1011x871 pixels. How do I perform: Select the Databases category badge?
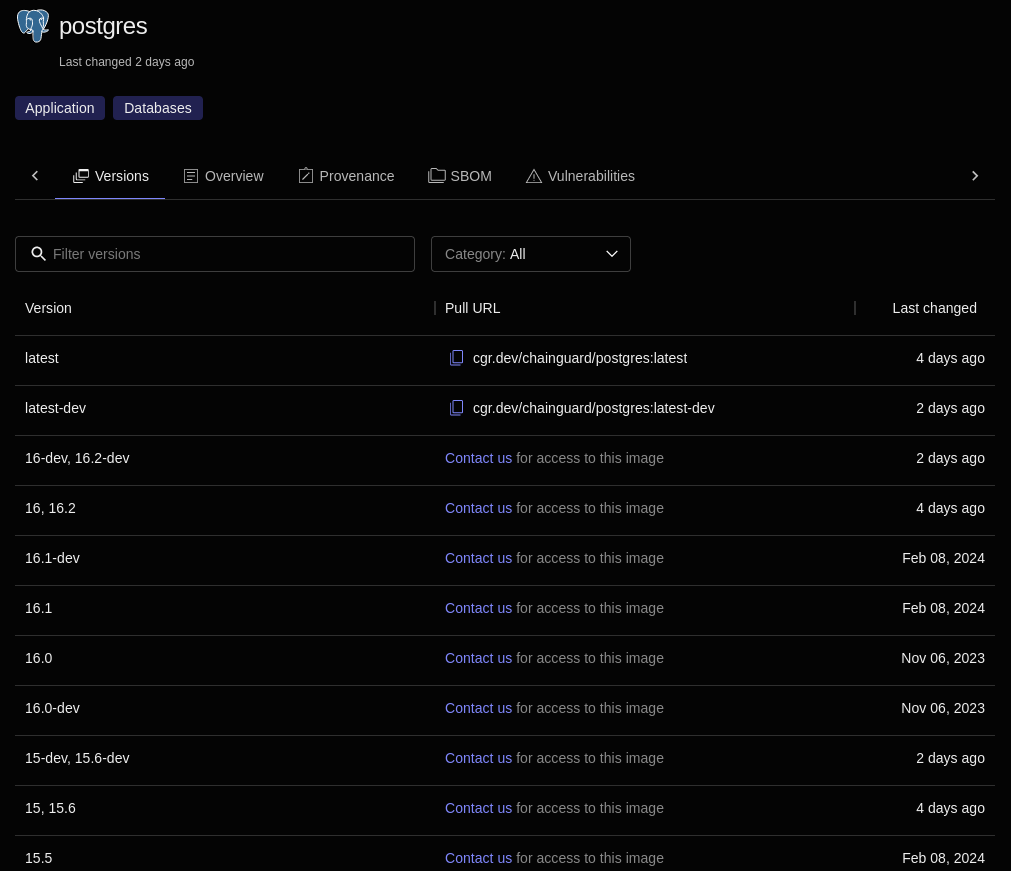click(x=157, y=107)
